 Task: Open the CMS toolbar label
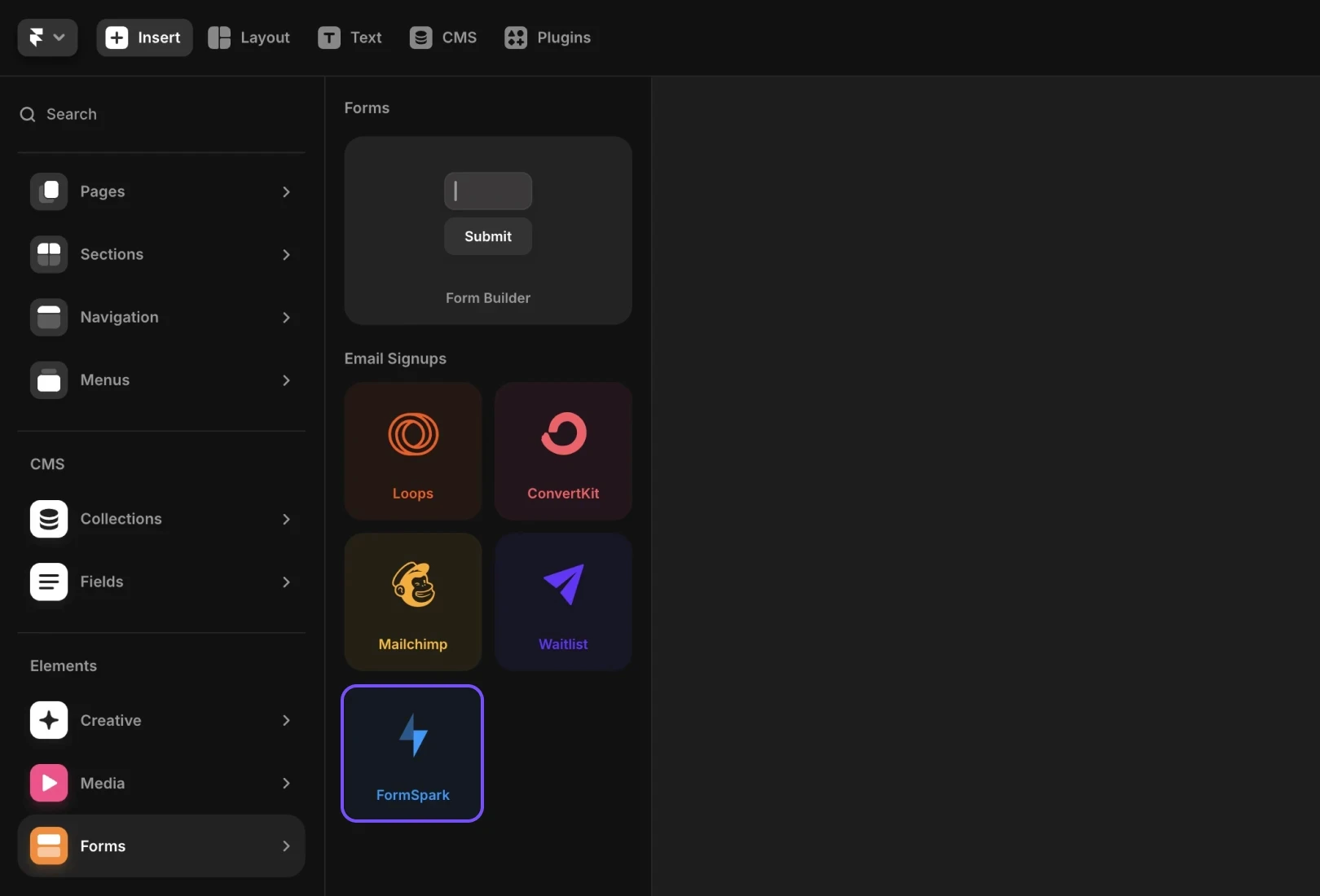click(460, 37)
